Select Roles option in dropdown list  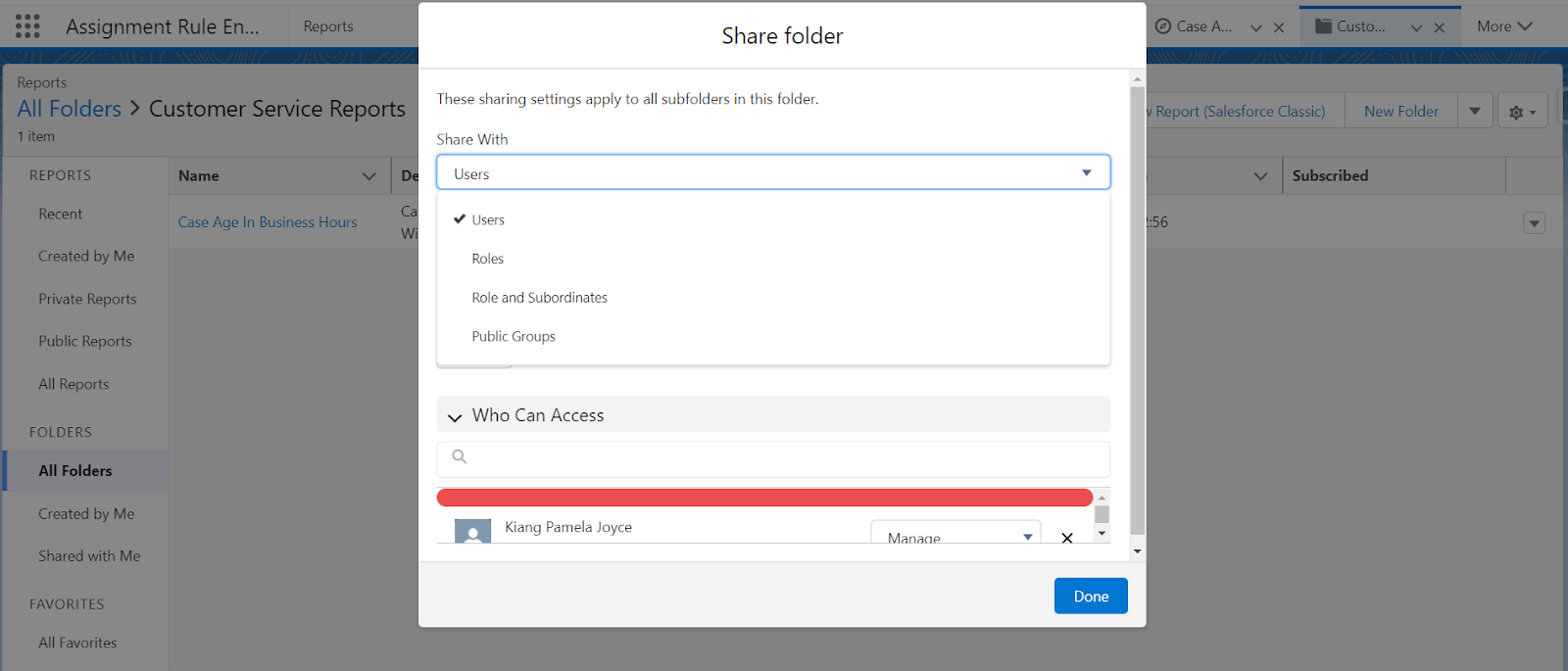click(x=773, y=259)
